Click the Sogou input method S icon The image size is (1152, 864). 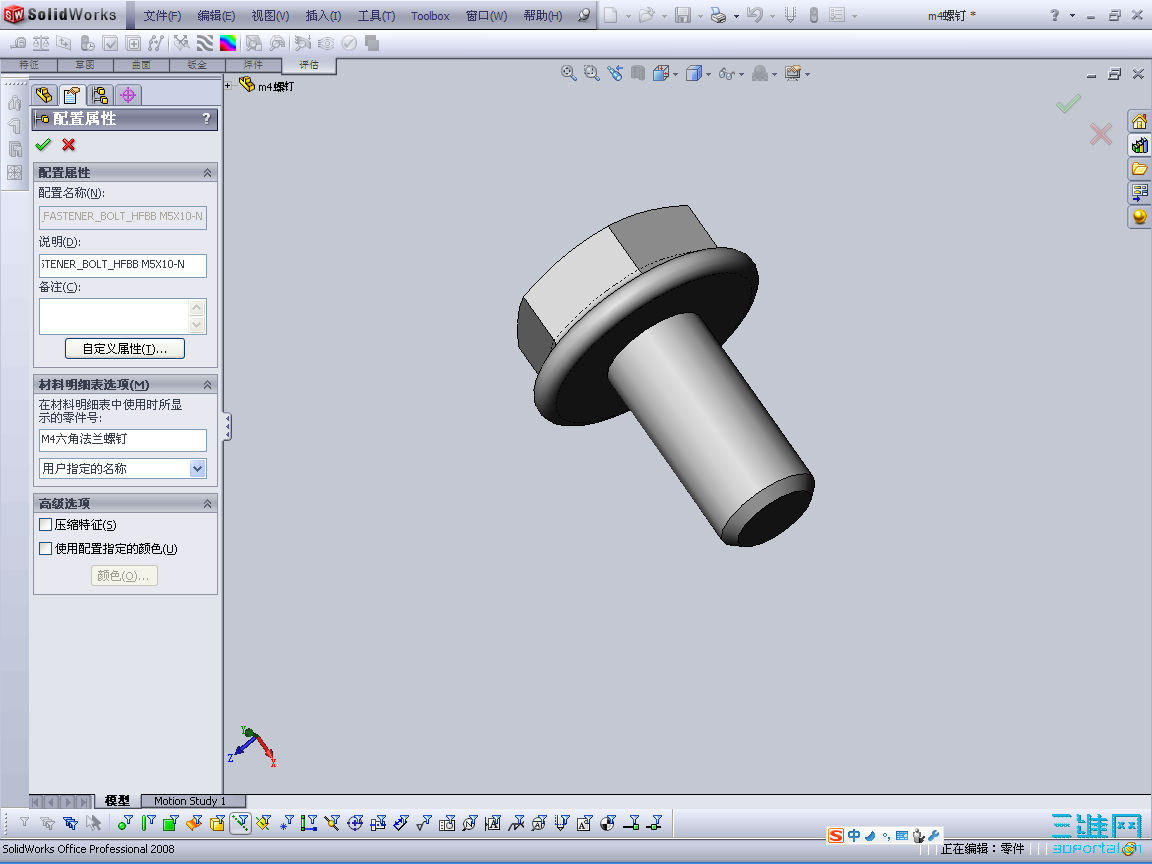click(x=835, y=835)
